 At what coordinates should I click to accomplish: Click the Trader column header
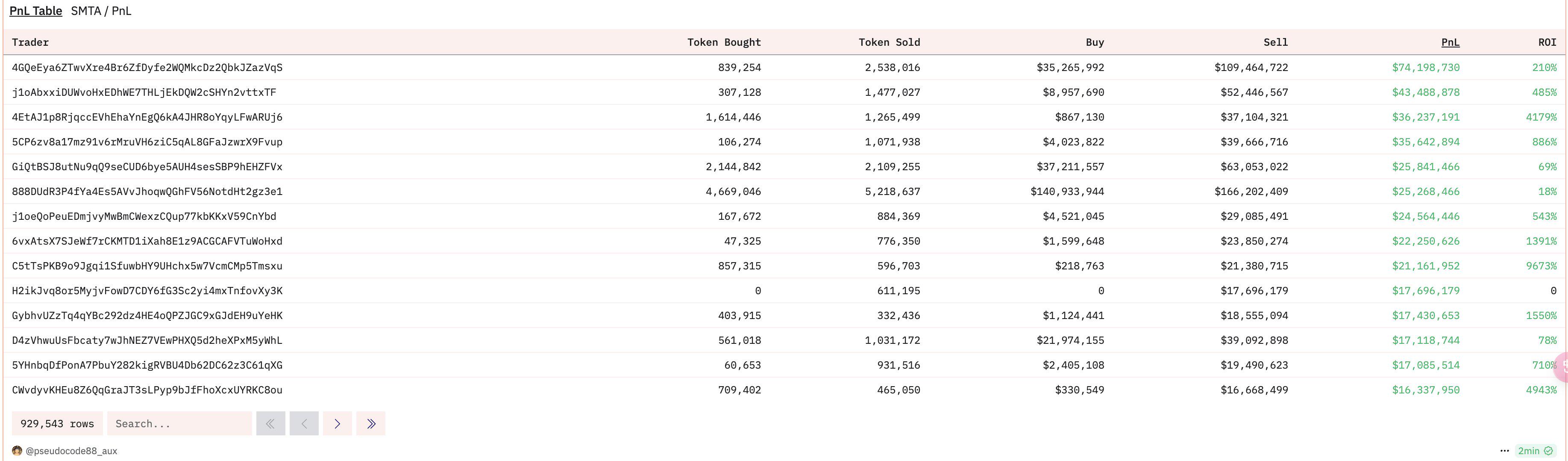pyautogui.click(x=30, y=42)
